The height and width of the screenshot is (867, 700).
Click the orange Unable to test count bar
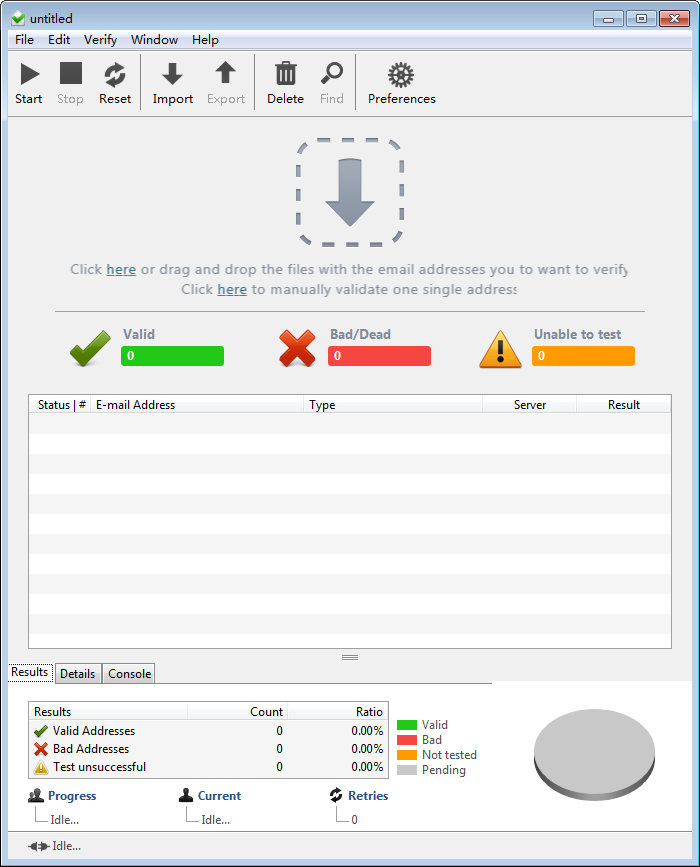[583, 356]
